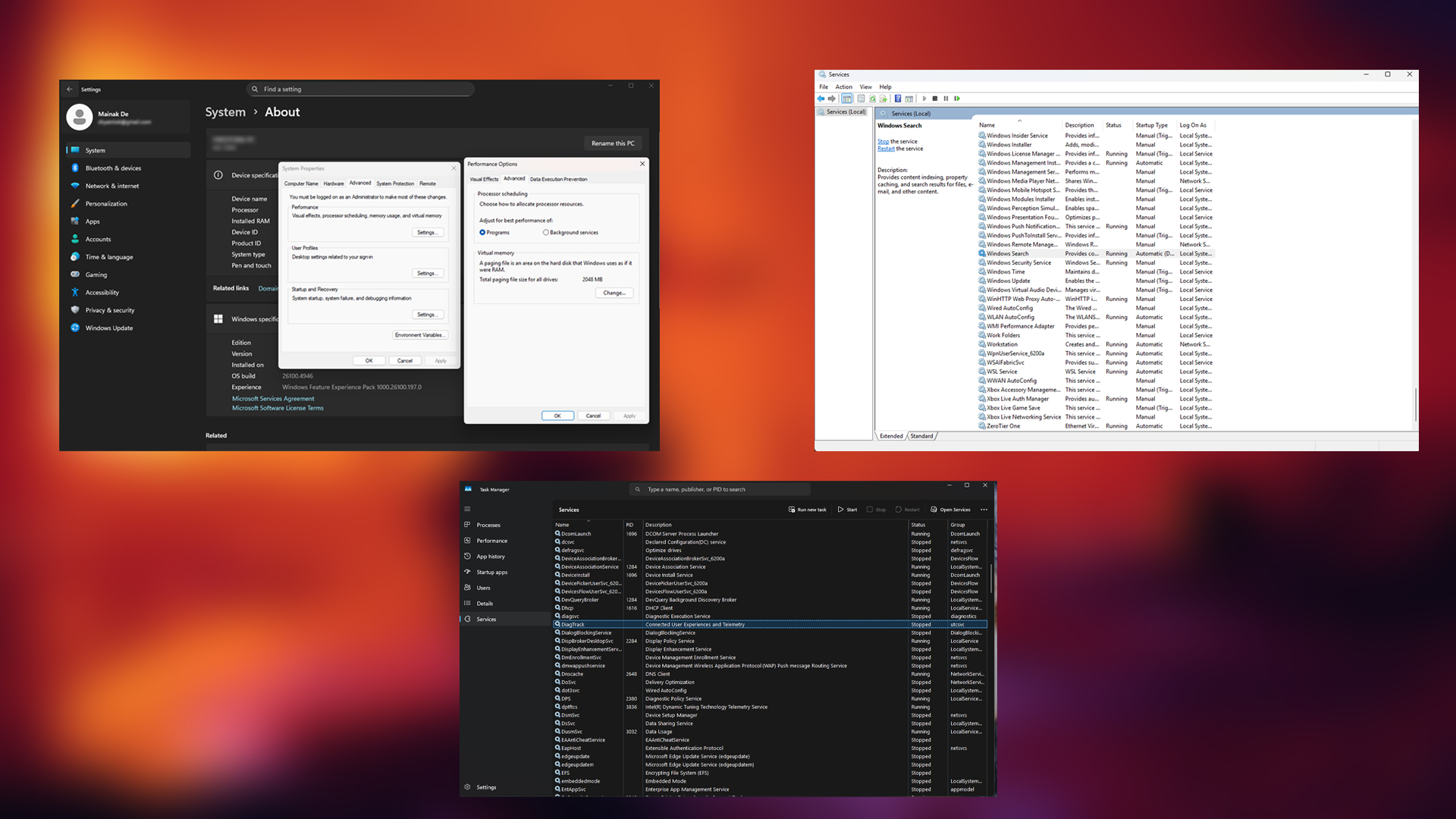
Task: Open Network & internet in Settings sidebar
Action: point(127,186)
